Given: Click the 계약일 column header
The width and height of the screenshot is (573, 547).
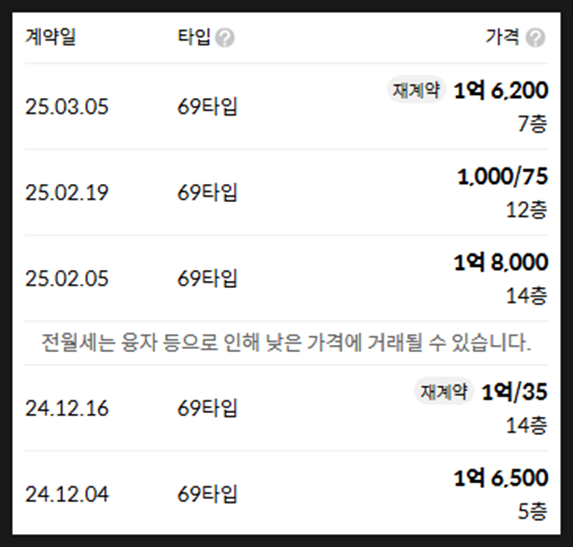Looking at the screenshot, I should pos(50,37).
